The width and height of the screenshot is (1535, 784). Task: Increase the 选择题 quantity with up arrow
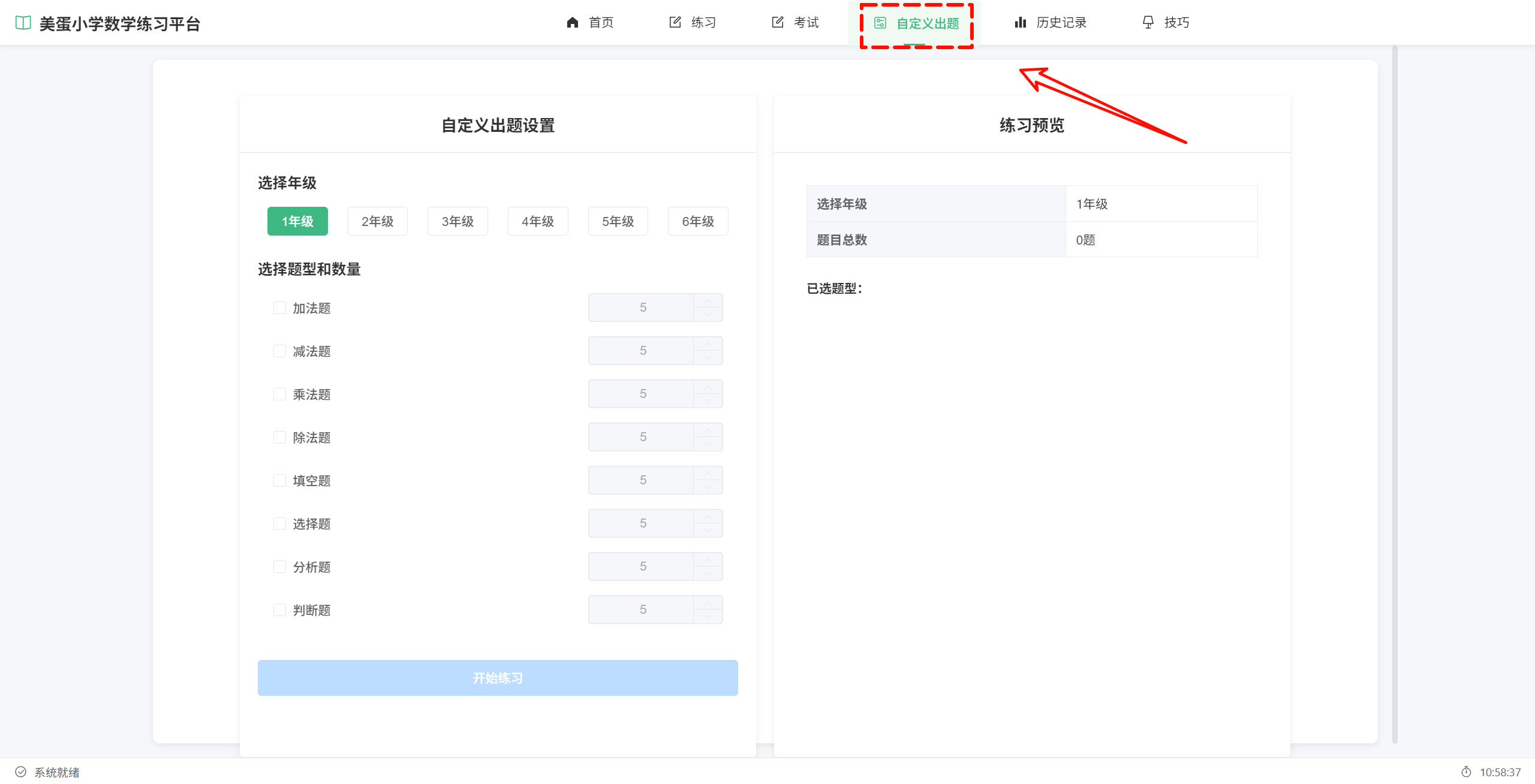pos(708,517)
